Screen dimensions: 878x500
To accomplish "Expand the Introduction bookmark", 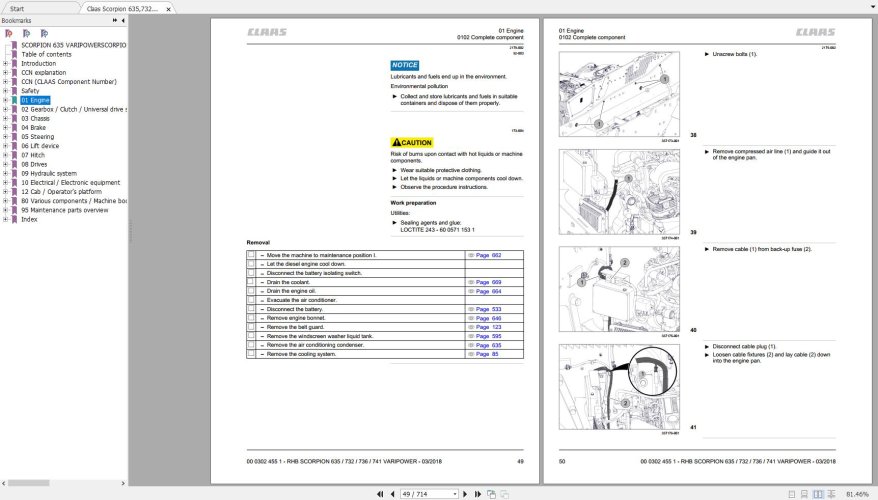I will coord(6,63).
